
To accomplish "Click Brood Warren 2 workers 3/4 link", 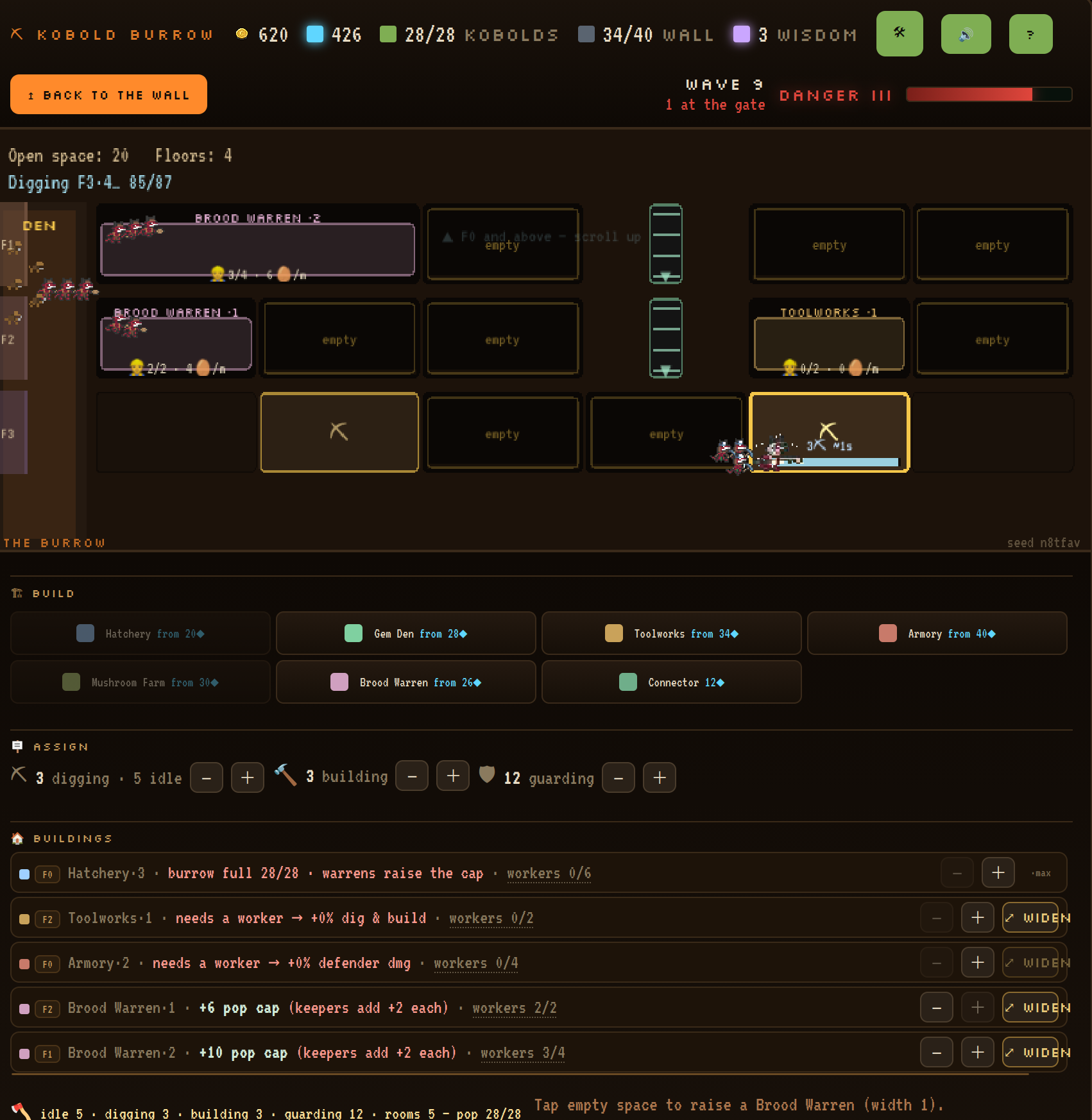I will (x=522, y=1053).
